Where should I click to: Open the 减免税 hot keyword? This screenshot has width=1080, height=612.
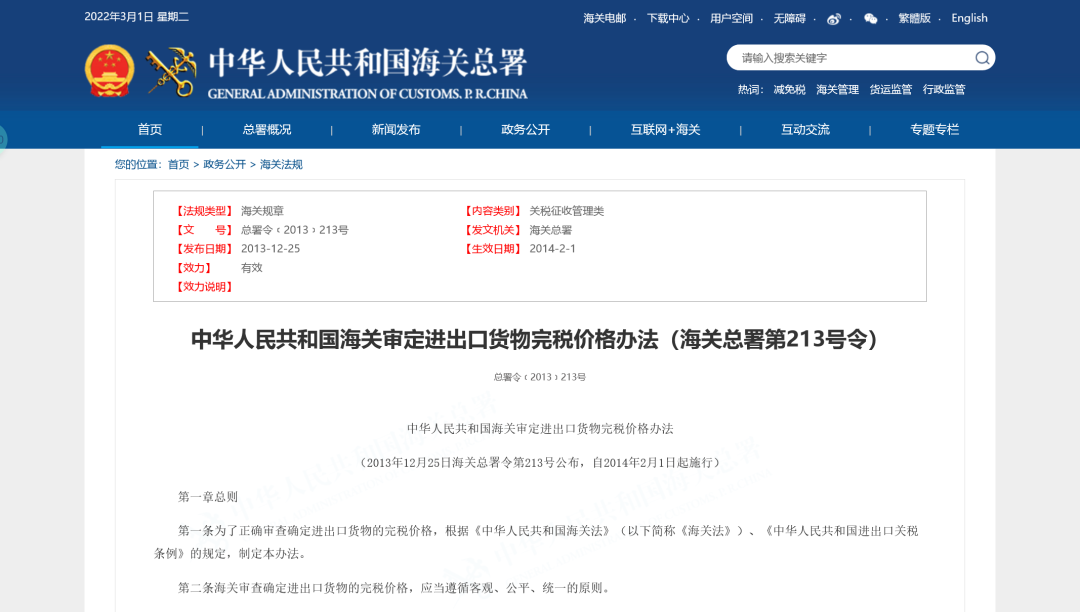click(x=790, y=89)
